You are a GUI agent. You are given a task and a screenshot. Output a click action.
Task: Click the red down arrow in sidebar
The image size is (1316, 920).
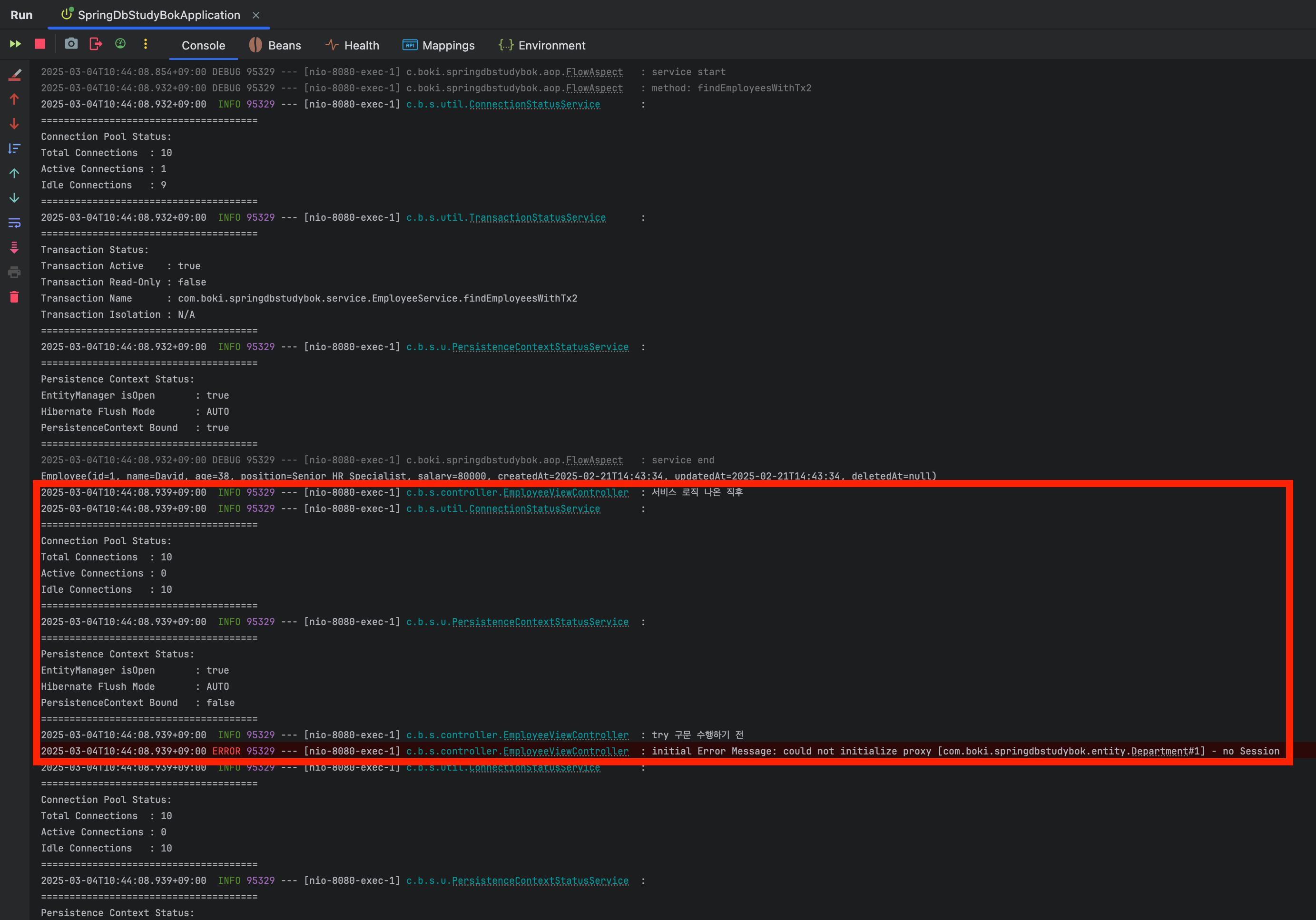coord(15,124)
